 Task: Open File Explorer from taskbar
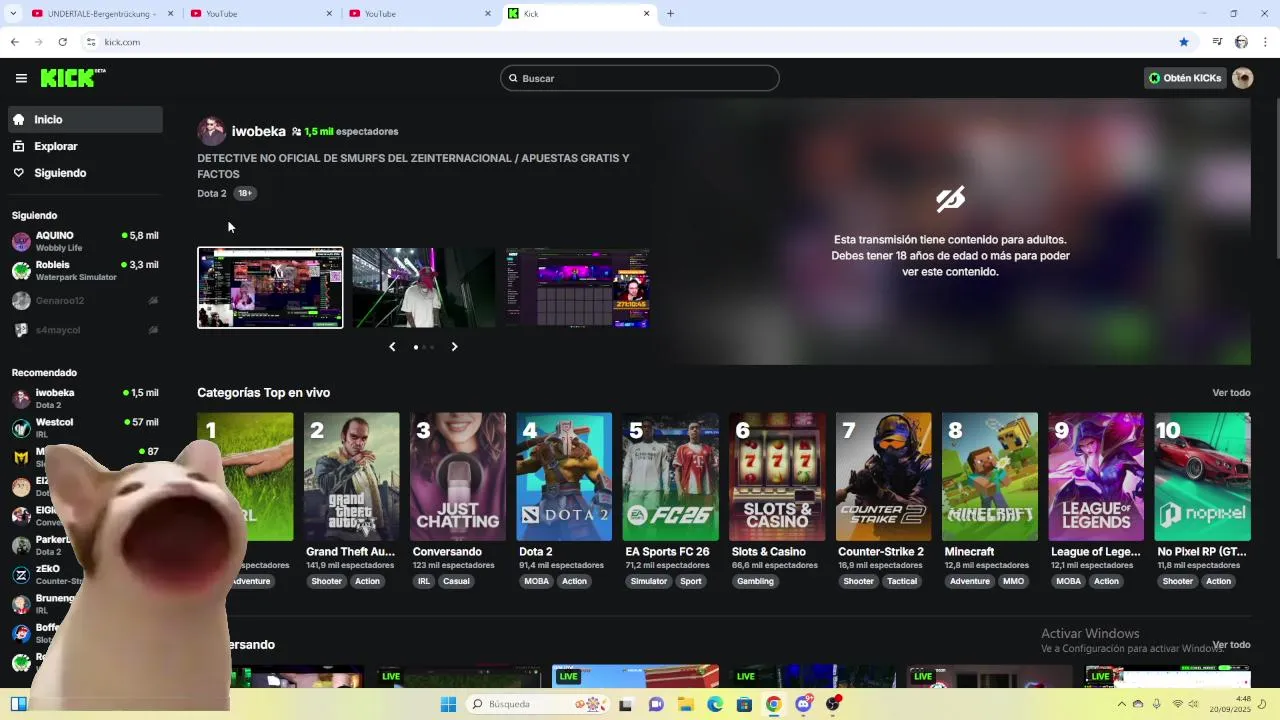click(686, 704)
